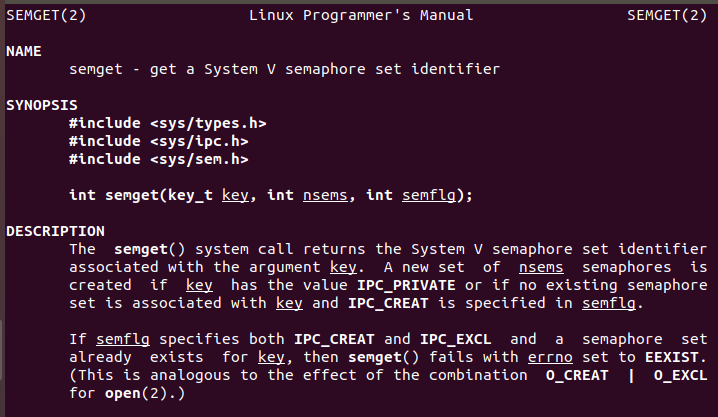Click the #include <sys/ipc.h> line
Viewport: 718px width, 417px height.
pos(158,141)
